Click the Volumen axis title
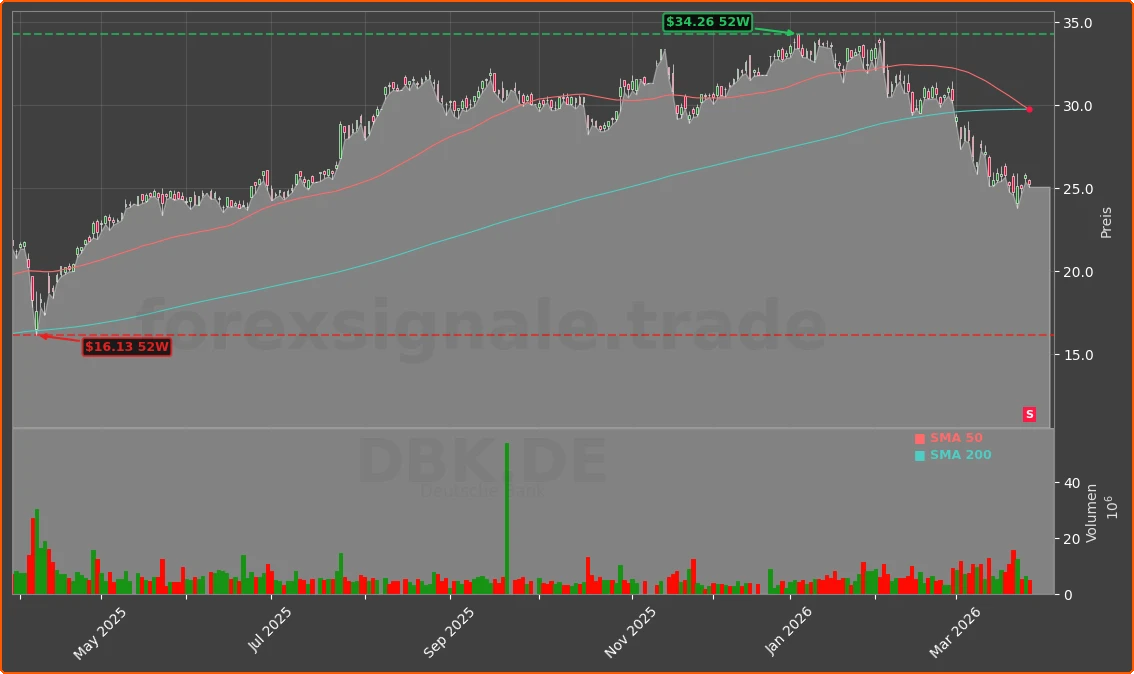Viewport: 1134px width, 674px height. pos(1091,513)
